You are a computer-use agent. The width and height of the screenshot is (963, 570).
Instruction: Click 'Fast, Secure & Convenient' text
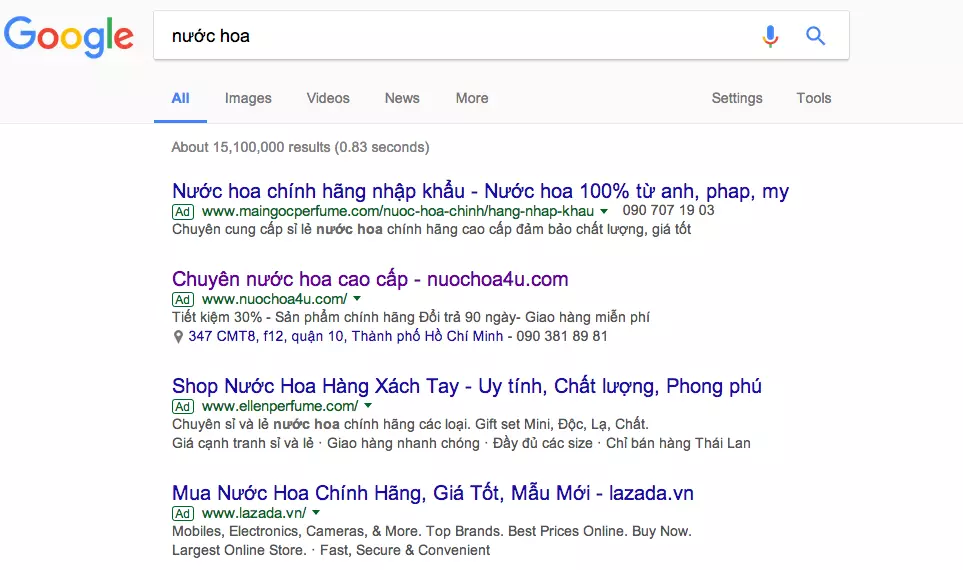(405, 550)
